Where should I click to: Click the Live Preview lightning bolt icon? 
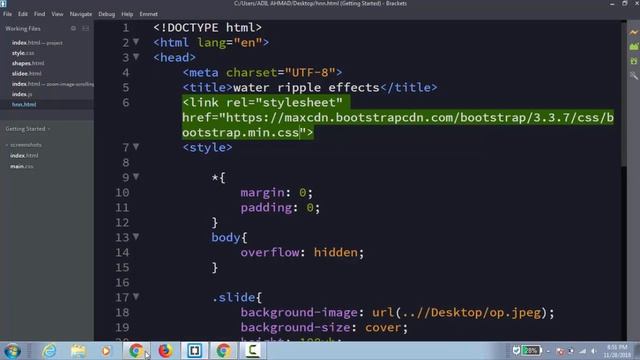633,32
